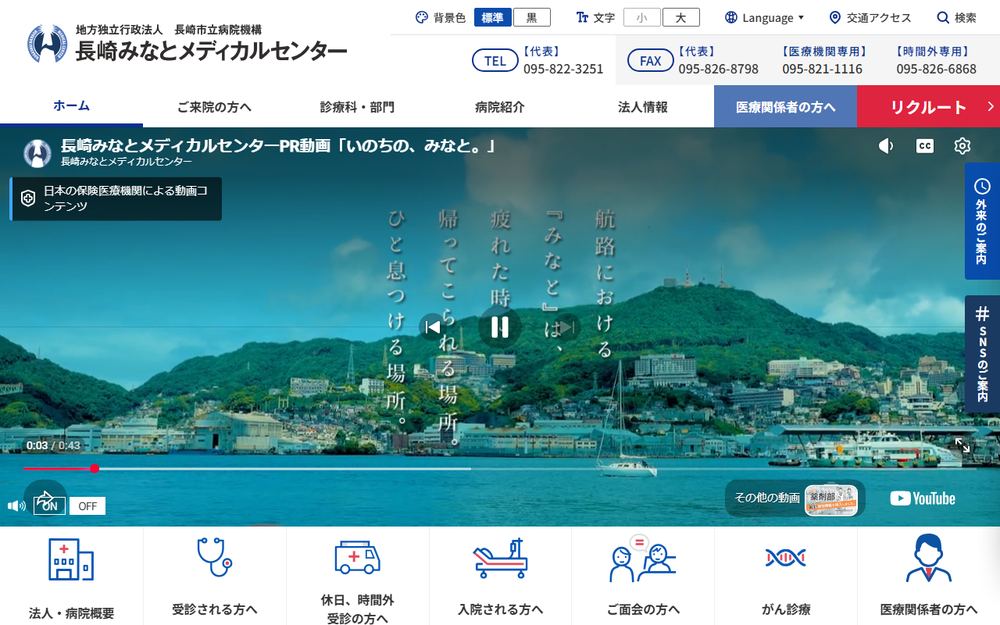Image resolution: width=1000 pixels, height=625 pixels.
Task: Click the hospital logo emblem in header
Action: [x=47, y=43]
